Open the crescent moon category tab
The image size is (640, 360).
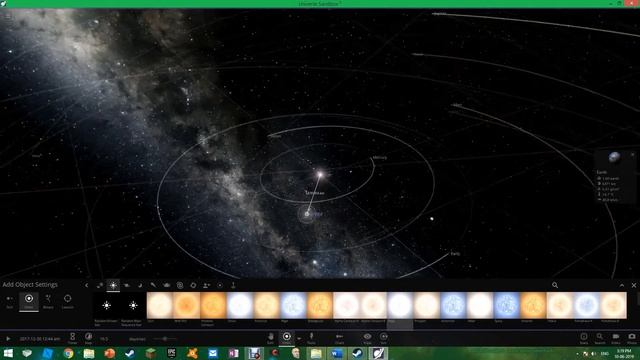pos(140,285)
